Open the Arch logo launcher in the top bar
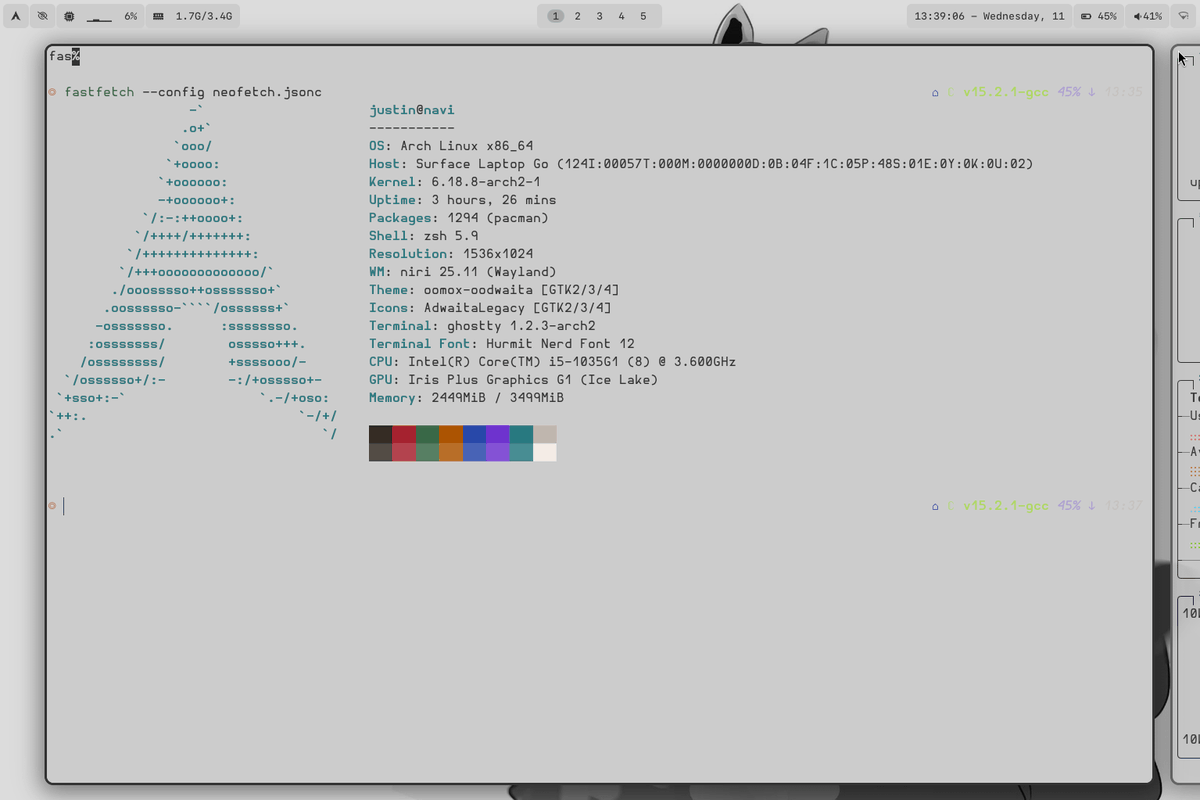Image resolution: width=1200 pixels, height=800 pixels. coord(16,16)
